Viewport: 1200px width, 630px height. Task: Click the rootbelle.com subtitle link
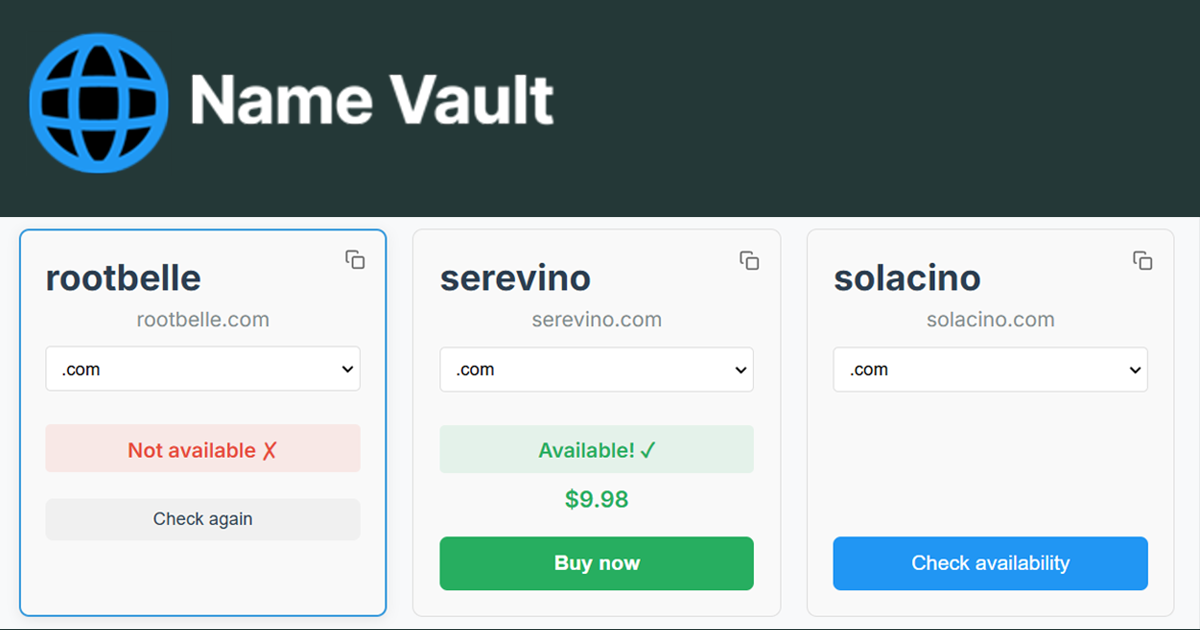tap(203, 319)
